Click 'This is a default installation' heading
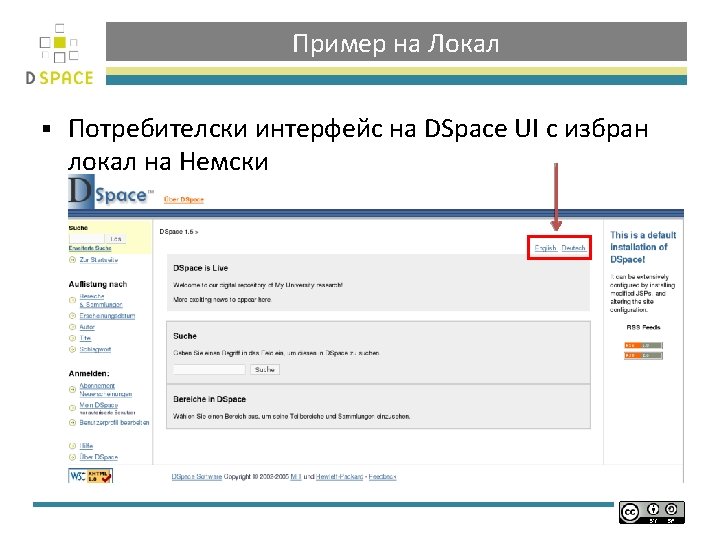 [x=643, y=247]
